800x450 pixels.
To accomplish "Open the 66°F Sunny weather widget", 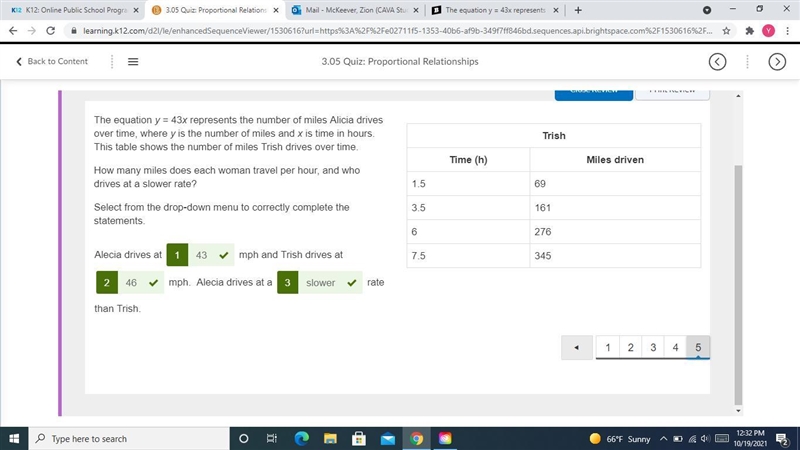I will (620, 439).
